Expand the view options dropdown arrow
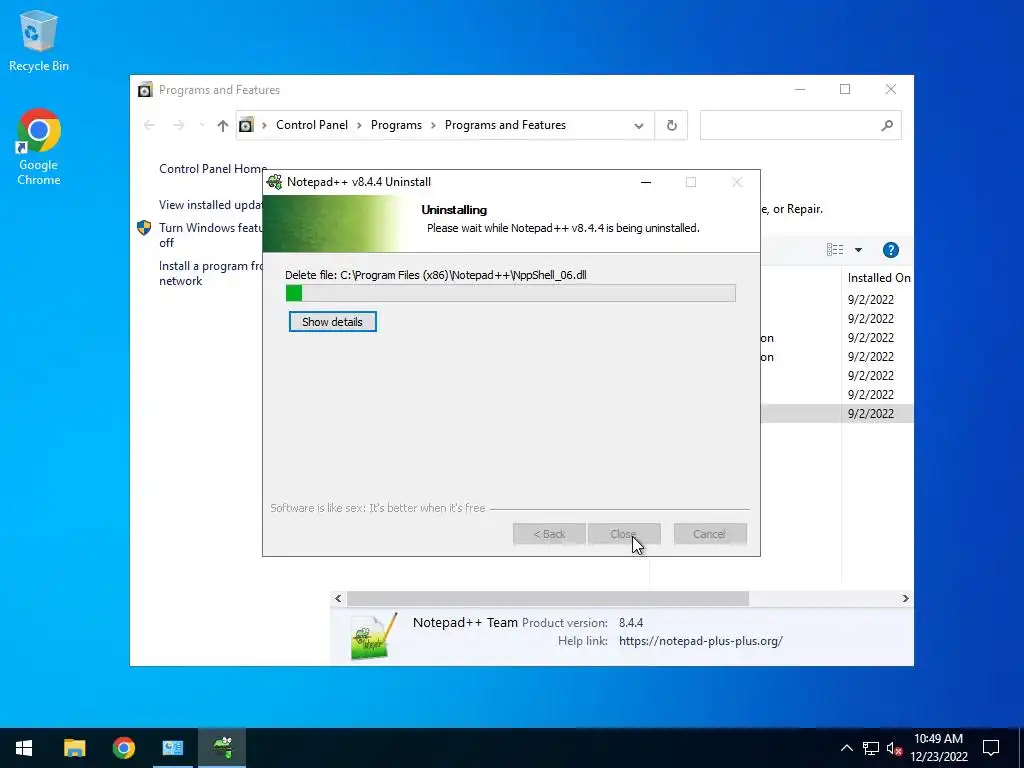This screenshot has height=768, width=1024. point(858,249)
